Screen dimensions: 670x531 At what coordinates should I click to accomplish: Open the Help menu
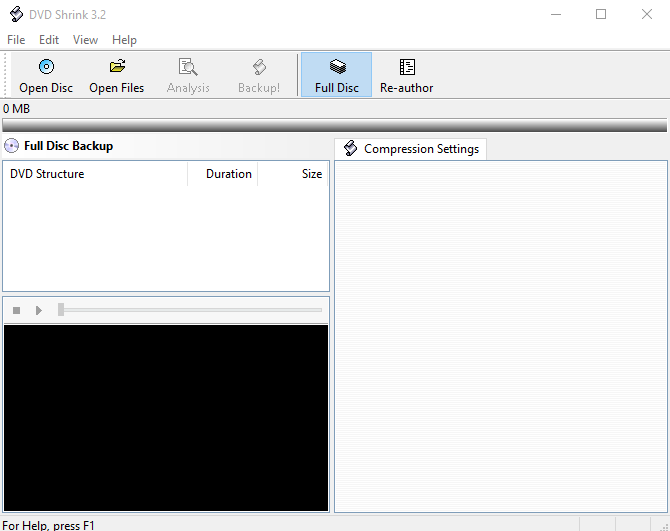(124, 40)
